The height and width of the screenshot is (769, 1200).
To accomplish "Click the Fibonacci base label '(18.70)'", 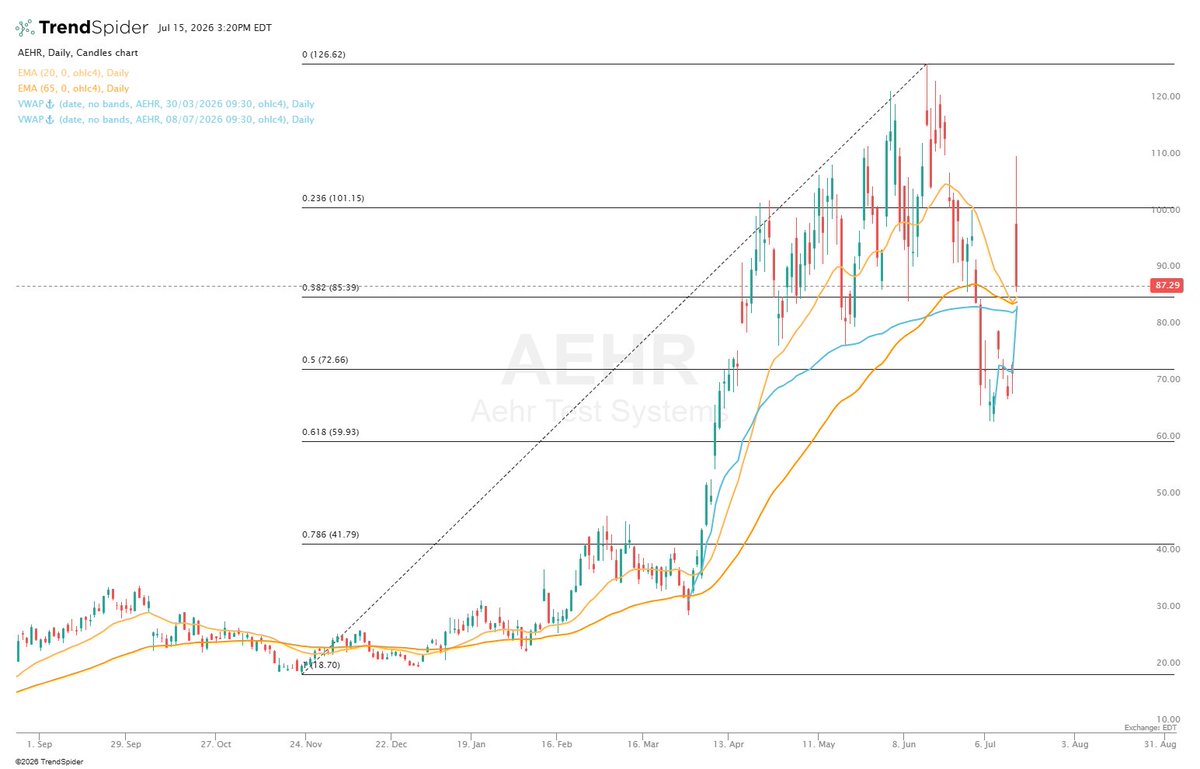I will point(324,664).
